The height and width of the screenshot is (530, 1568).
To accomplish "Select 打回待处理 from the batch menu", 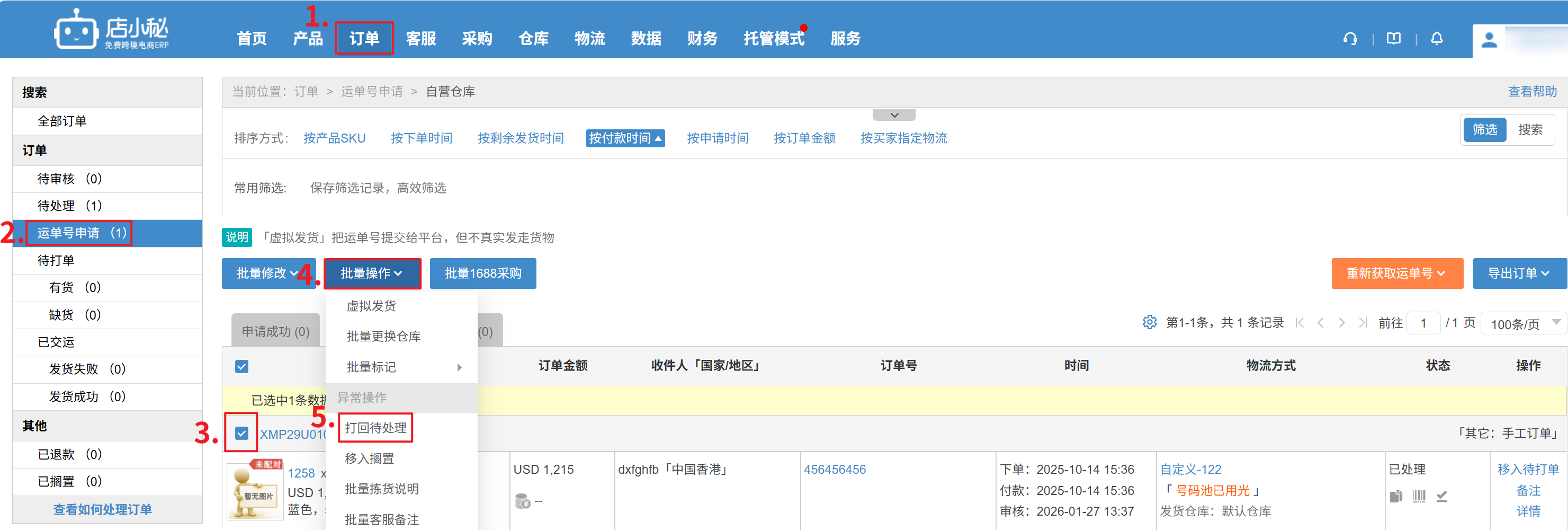I will pyautogui.click(x=375, y=428).
